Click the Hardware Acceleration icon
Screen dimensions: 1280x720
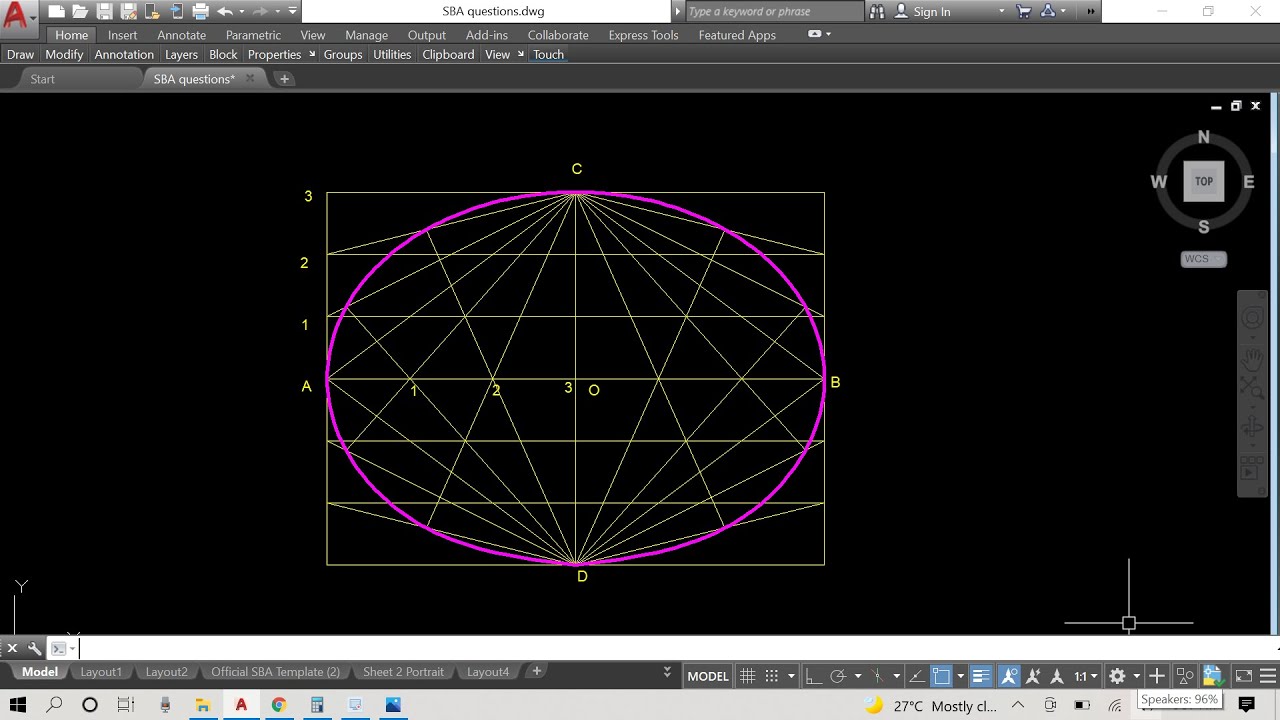pyautogui.click(x=1212, y=676)
